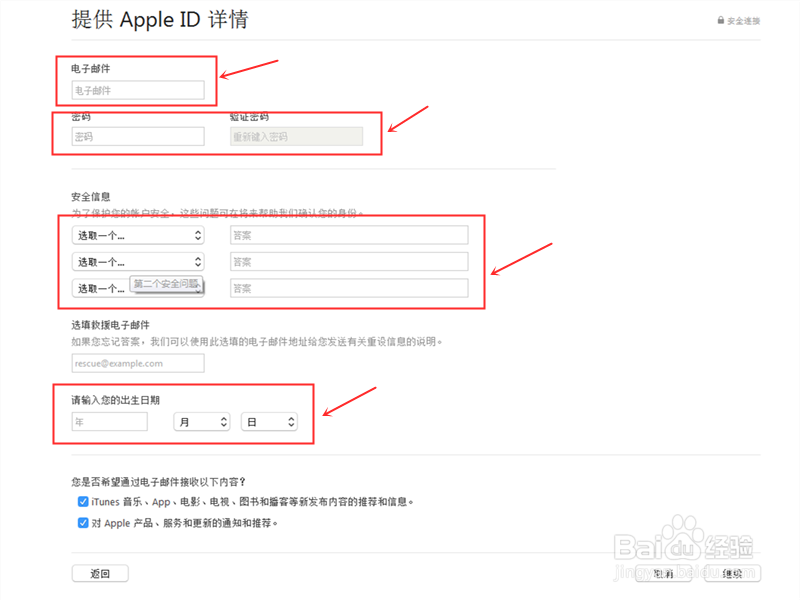Image resolution: width=800 pixels, height=600 pixels.
Task: Click the first 答案 answer field
Action: (349, 235)
